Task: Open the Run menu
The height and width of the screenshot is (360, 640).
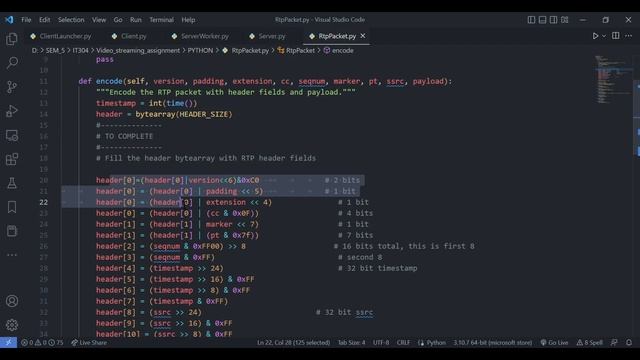Action: [136, 20]
